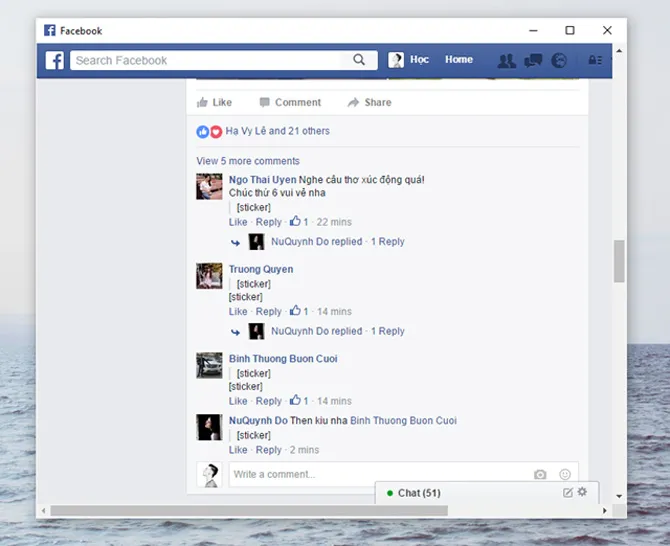The image size is (670, 546).
Task: Maximize the Facebook window
Action: (570, 30)
